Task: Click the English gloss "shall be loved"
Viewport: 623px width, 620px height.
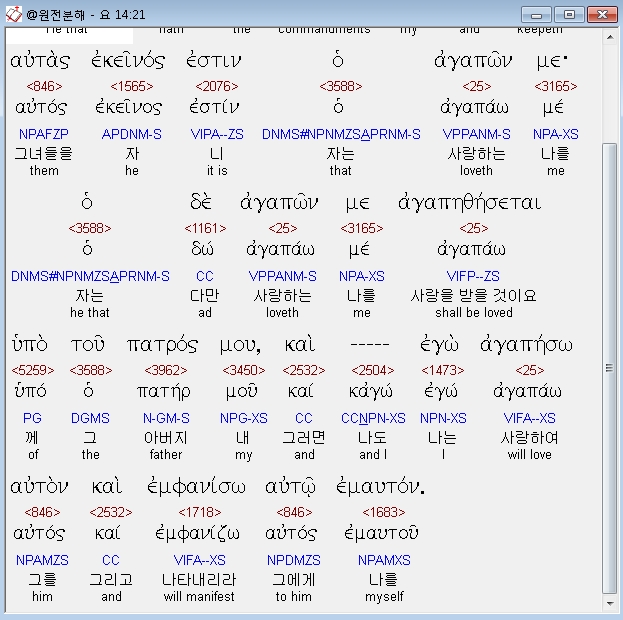Action: click(x=474, y=313)
